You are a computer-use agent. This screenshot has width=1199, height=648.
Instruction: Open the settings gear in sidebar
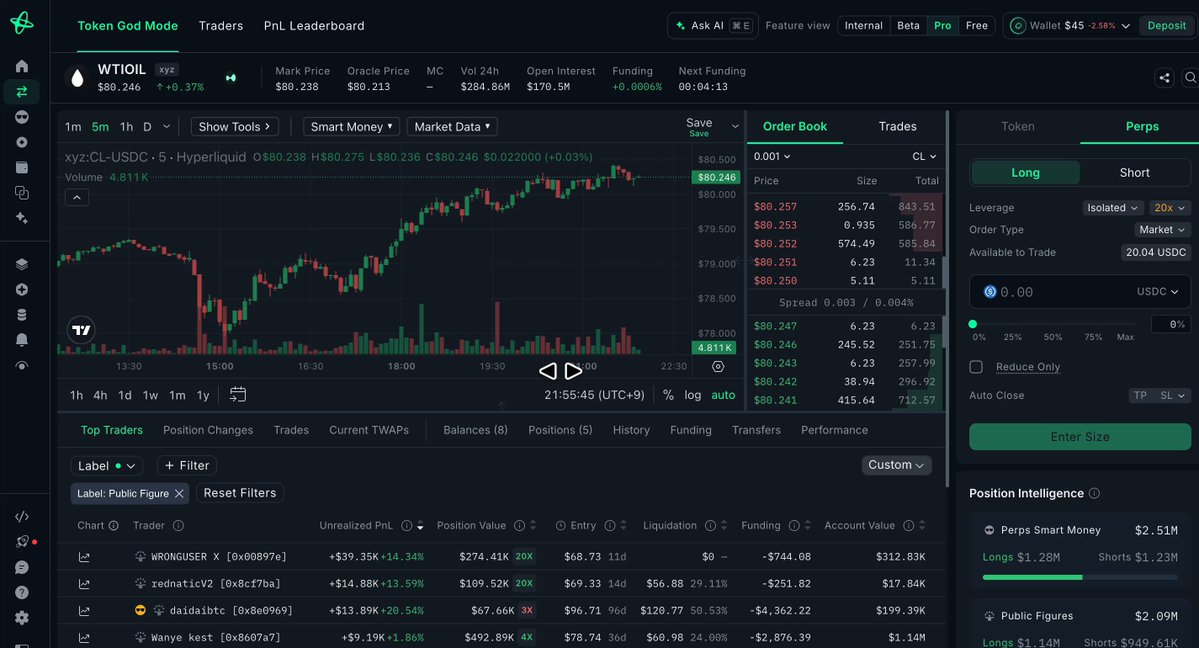pyautogui.click(x=21, y=617)
